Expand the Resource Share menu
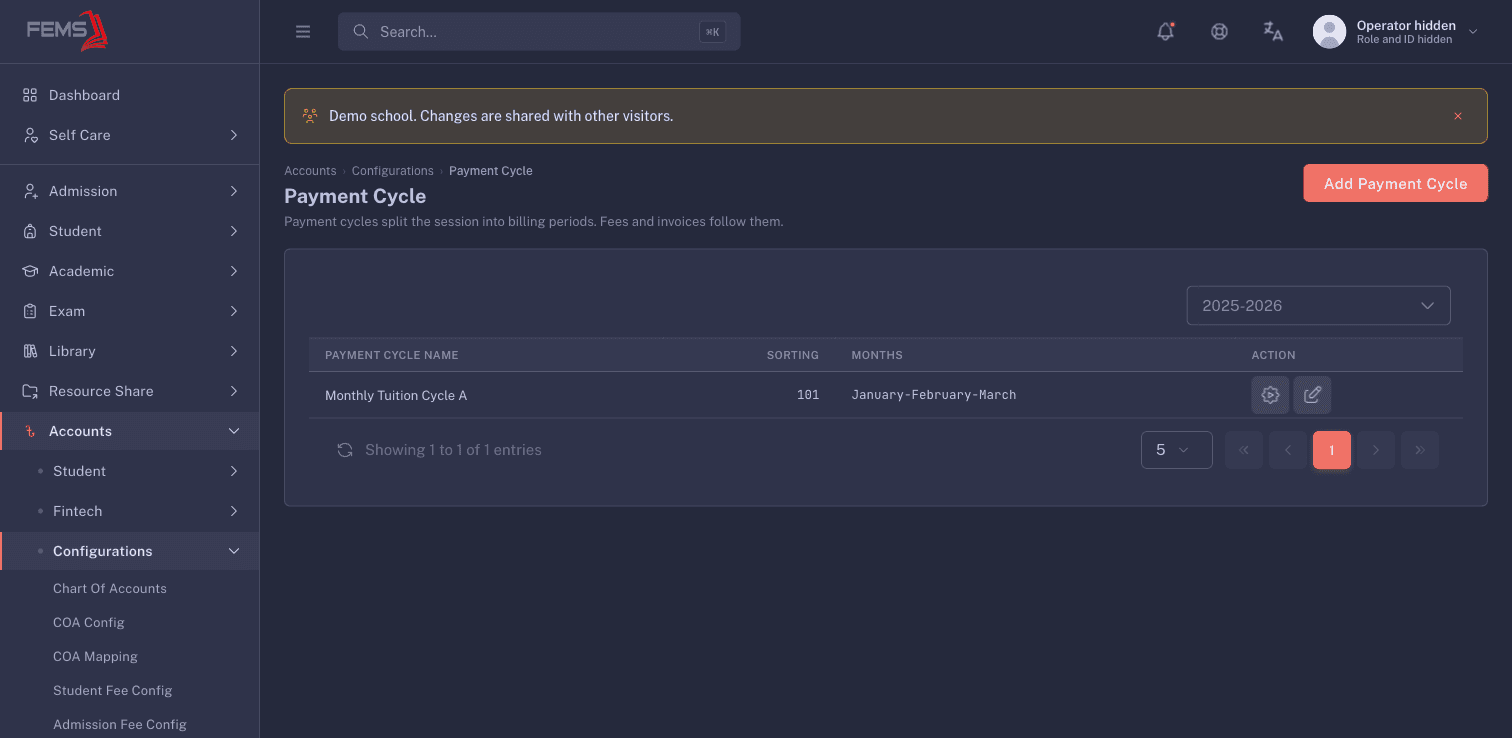 tap(130, 391)
